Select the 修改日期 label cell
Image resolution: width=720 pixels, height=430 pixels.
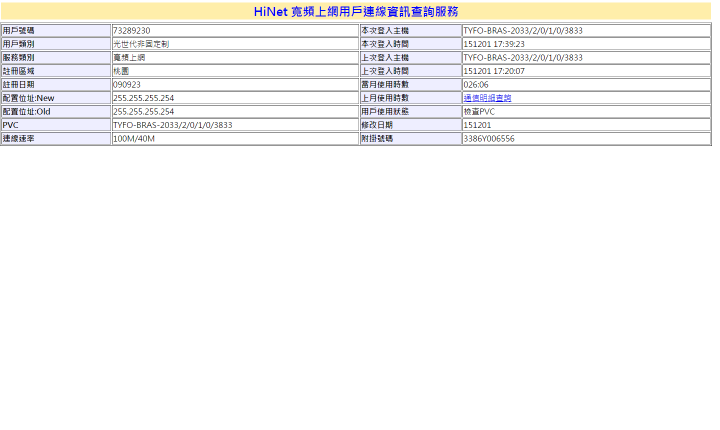click(411, 125)
